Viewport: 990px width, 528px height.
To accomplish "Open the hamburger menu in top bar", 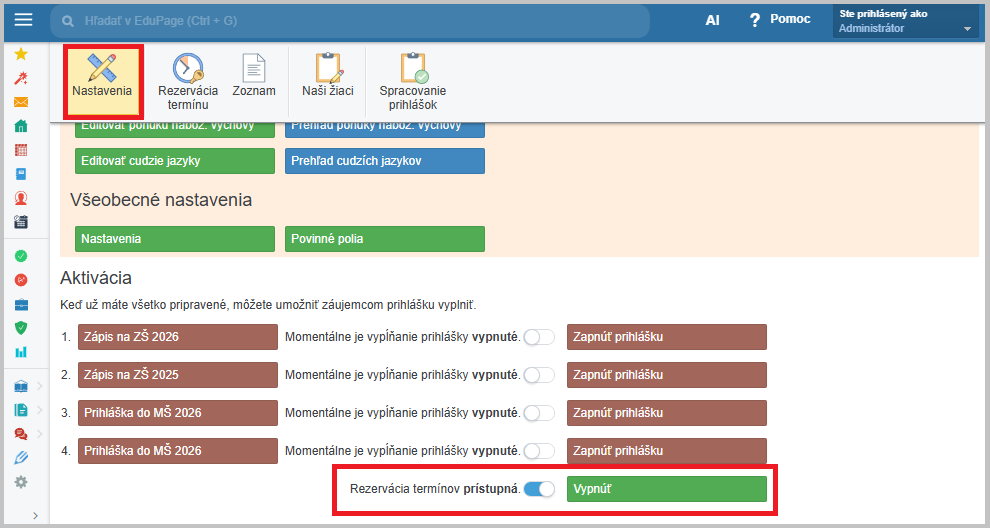I will 24,20.
